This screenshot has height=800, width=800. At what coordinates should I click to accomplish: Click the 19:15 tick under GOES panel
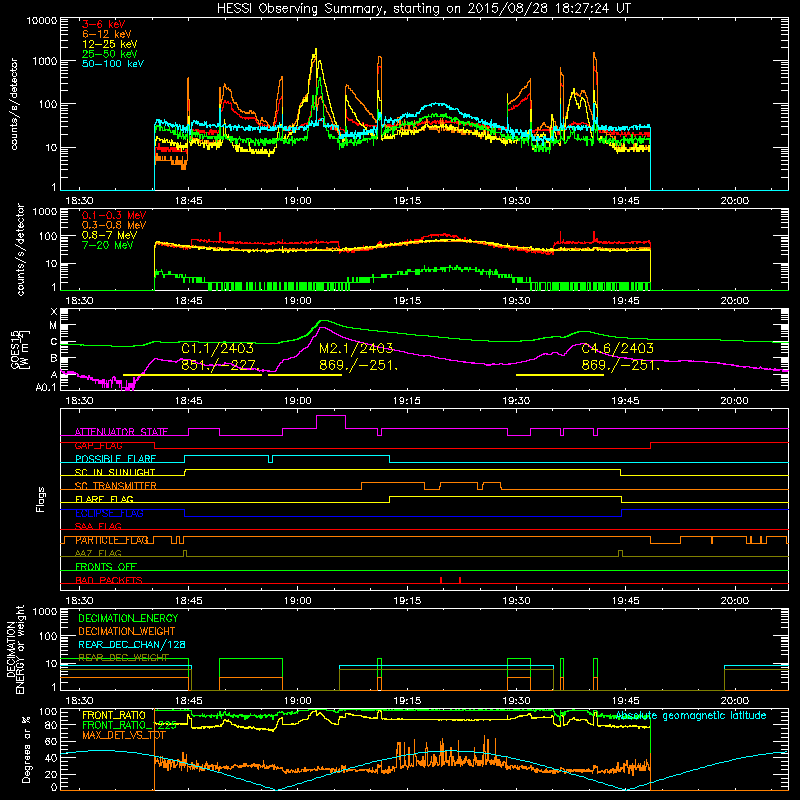point(407,401)
